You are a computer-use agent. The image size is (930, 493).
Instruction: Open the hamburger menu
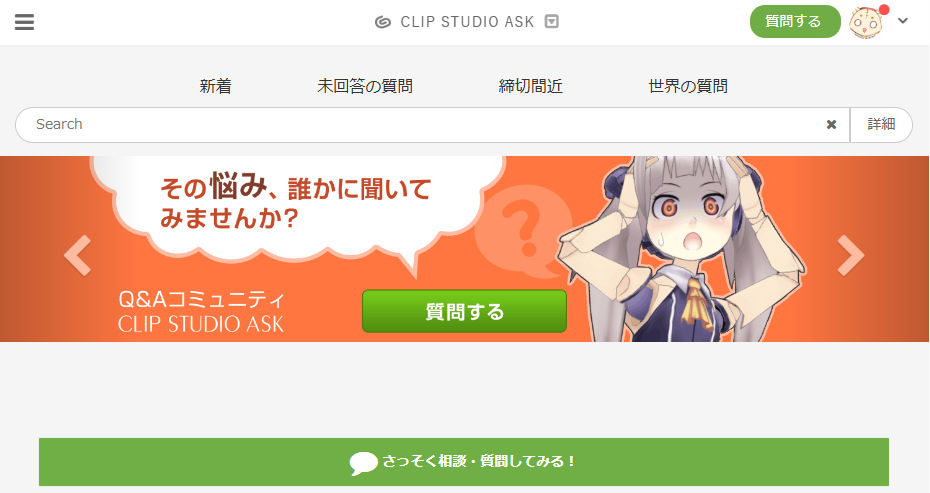coord(24,22)
